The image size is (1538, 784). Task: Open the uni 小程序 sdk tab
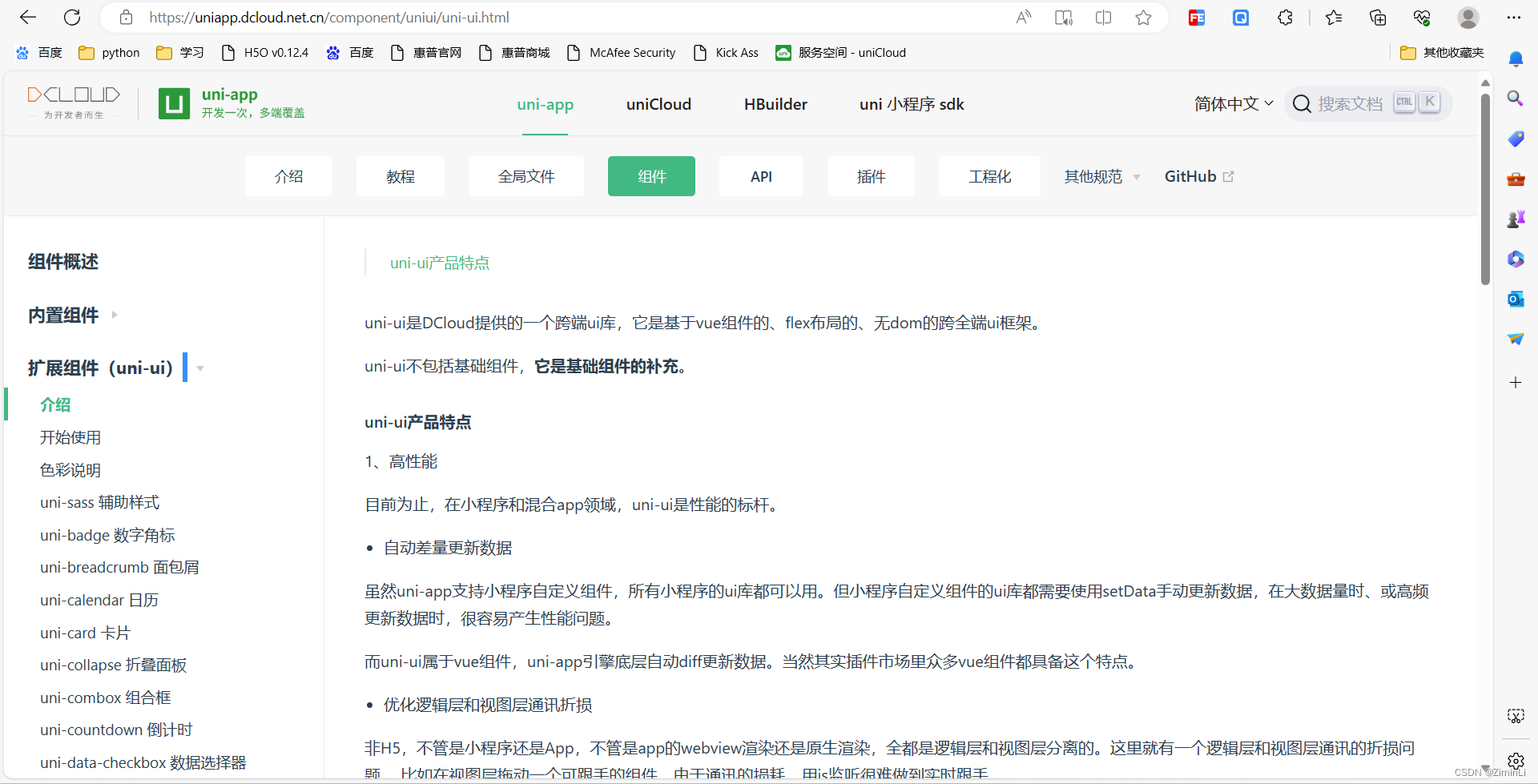tap(912, 104)
